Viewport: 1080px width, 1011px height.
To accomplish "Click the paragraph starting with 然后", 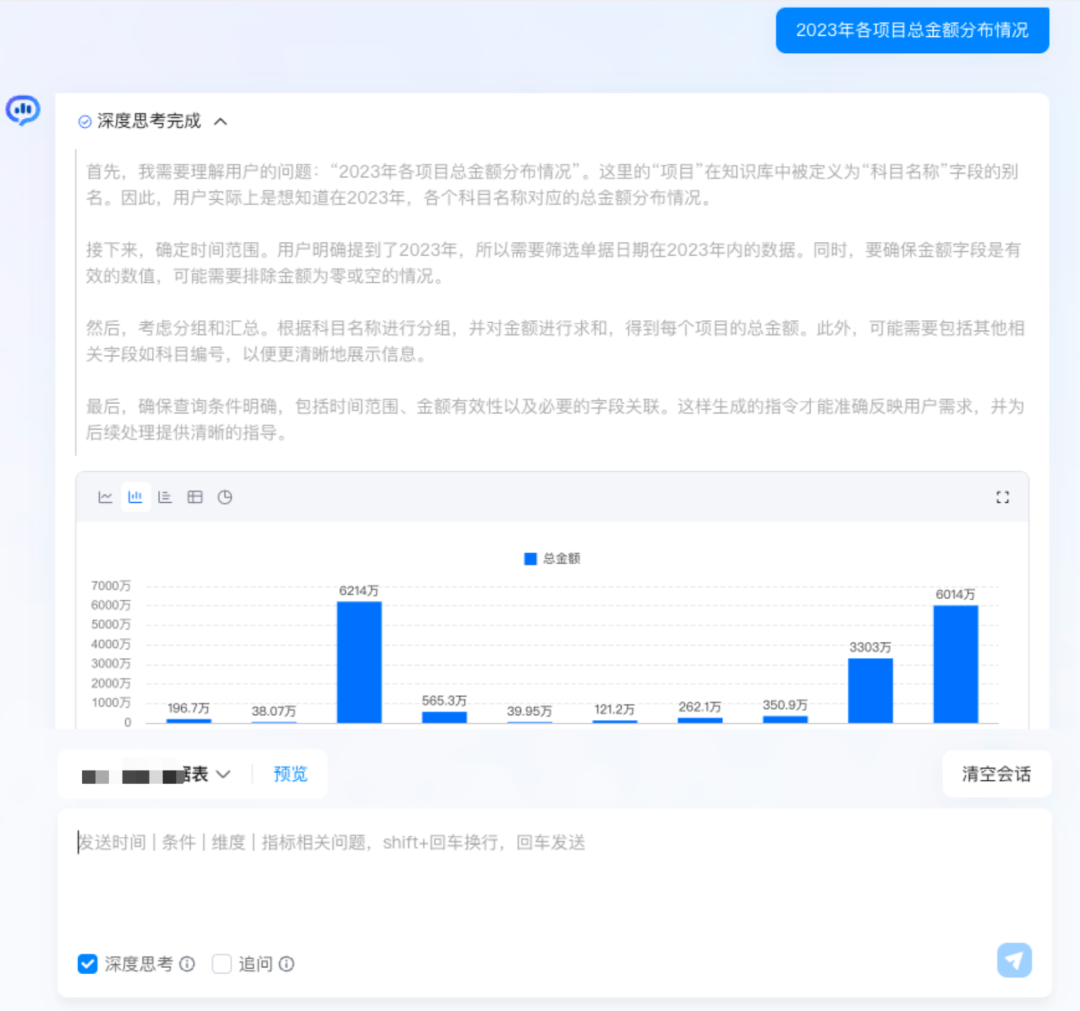I will (554, 341).
